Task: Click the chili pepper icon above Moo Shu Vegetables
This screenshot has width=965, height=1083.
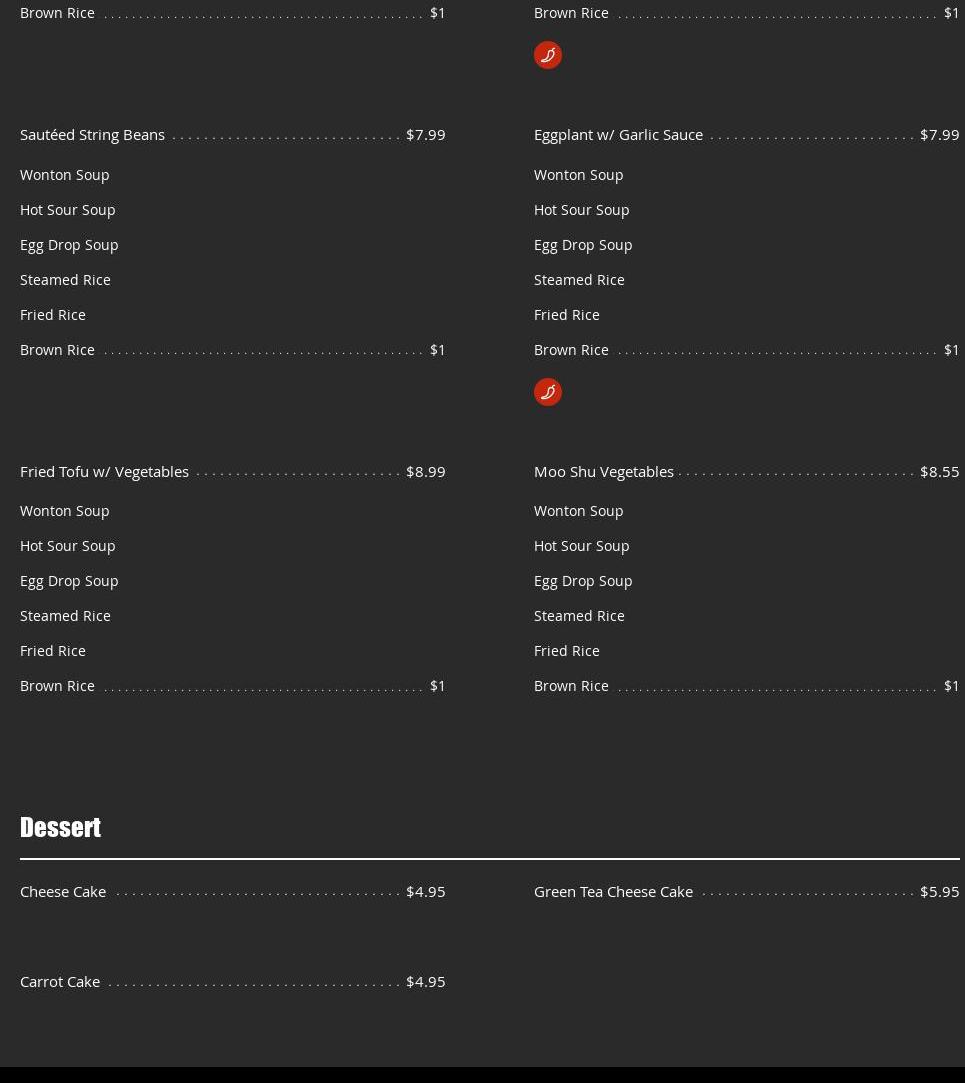Action: [x=547, y=392]
